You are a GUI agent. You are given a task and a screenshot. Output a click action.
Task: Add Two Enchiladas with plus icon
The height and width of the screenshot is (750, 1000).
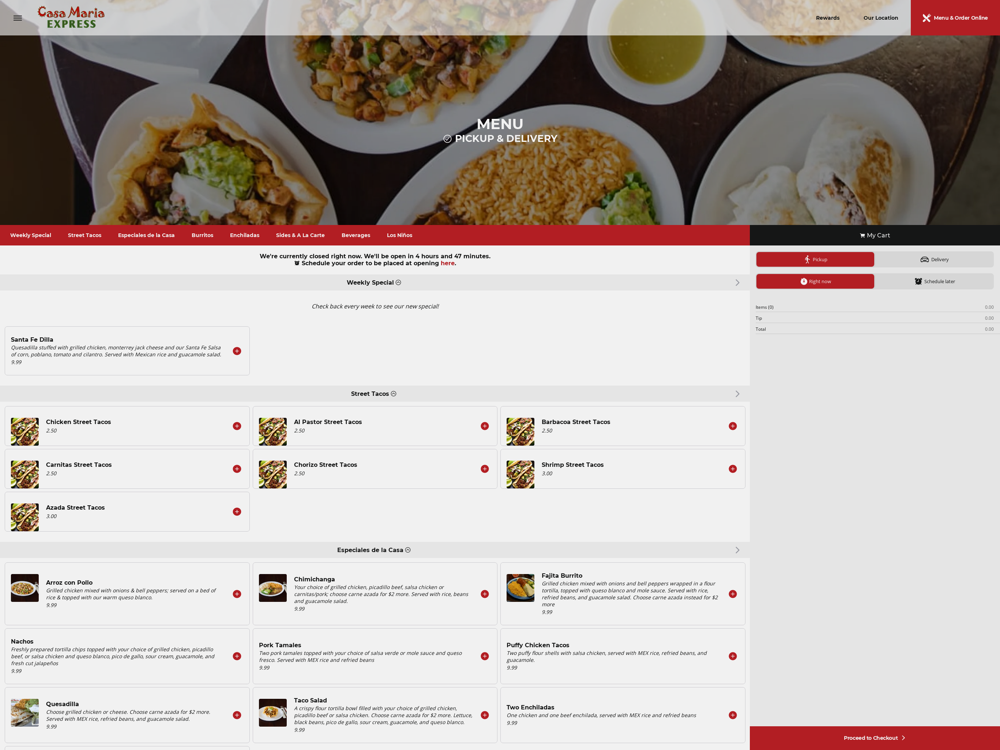[733, 715]
